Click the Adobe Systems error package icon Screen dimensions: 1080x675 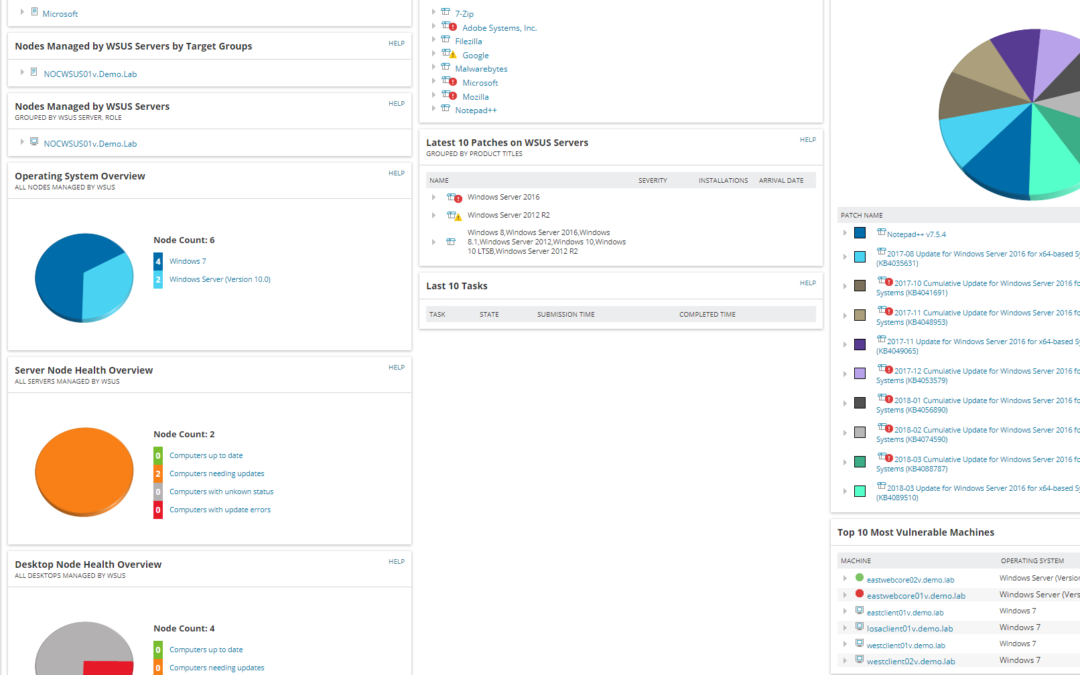point(449,26)
